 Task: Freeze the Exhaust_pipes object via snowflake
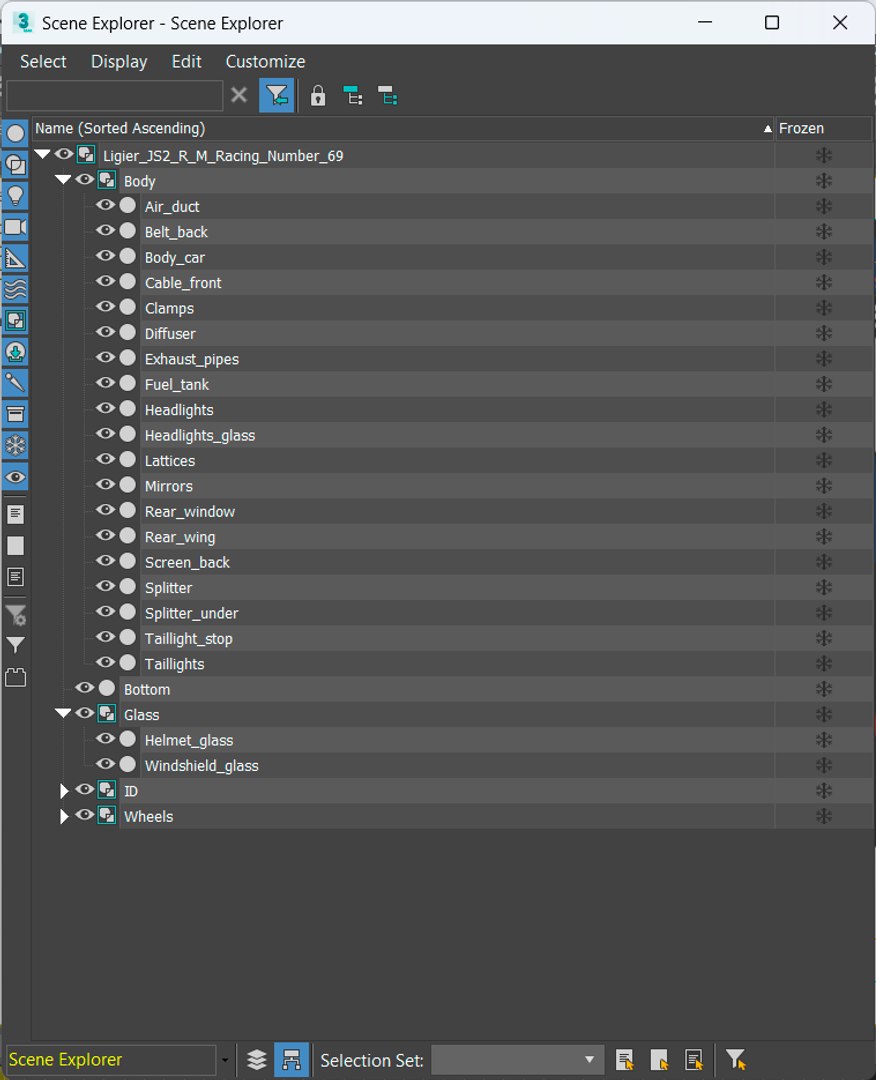coord(824,359)
